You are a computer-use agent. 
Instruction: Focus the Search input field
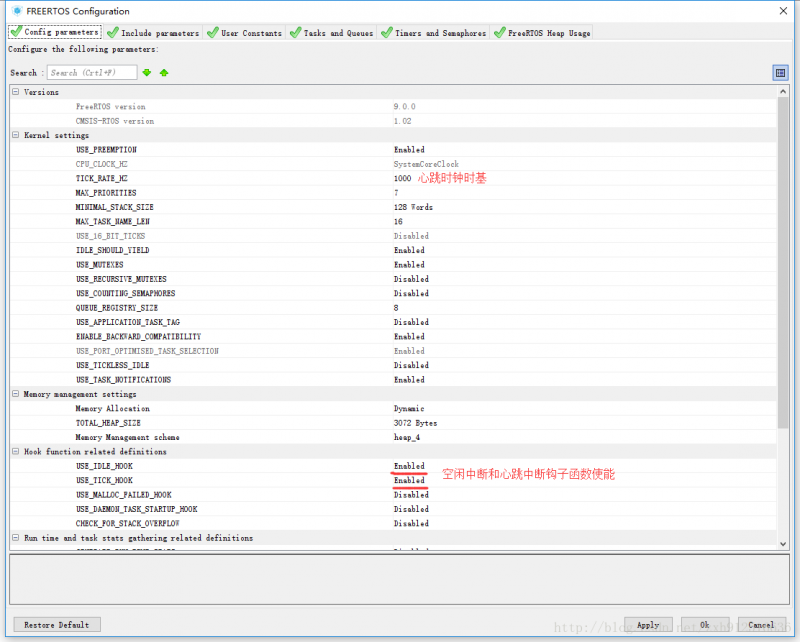pos(92,72)
